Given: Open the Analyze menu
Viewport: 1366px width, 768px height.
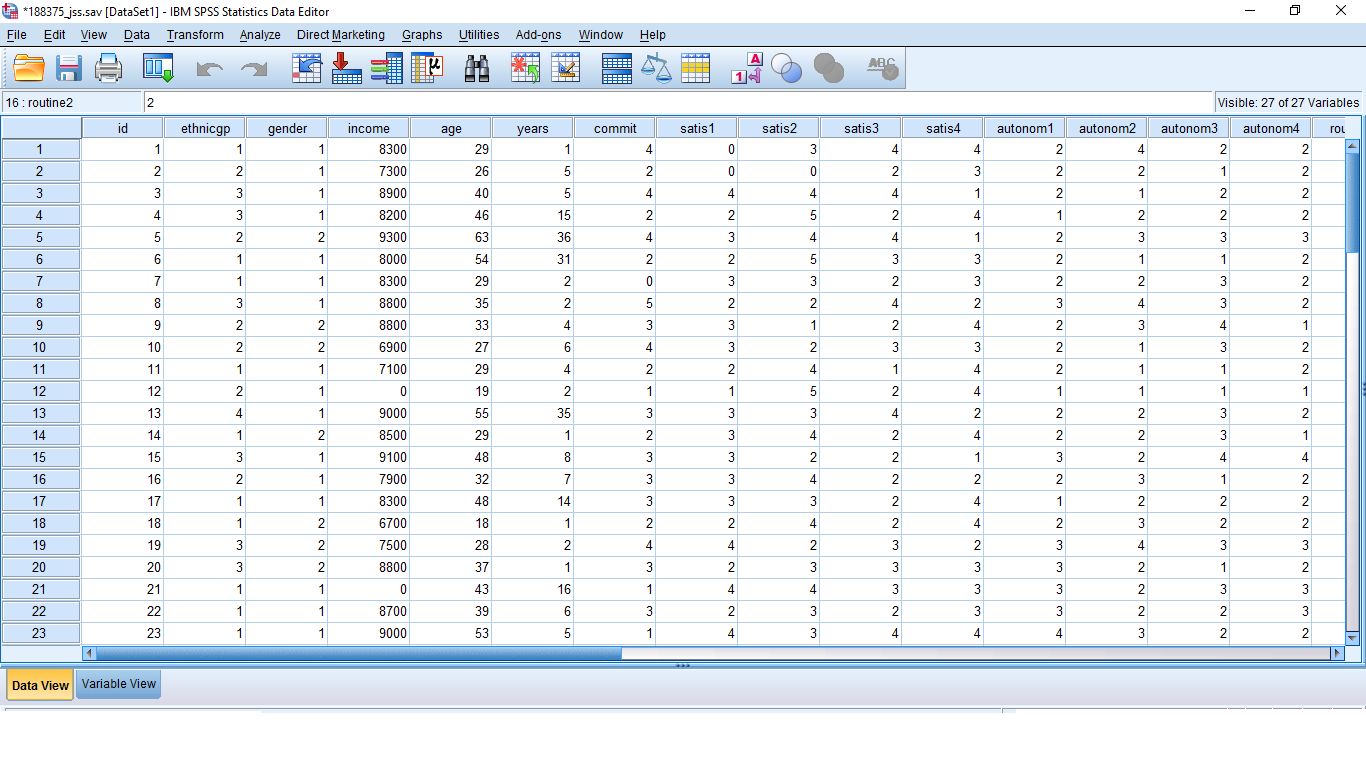Looking at the screenshot, I should click(260, 35).
